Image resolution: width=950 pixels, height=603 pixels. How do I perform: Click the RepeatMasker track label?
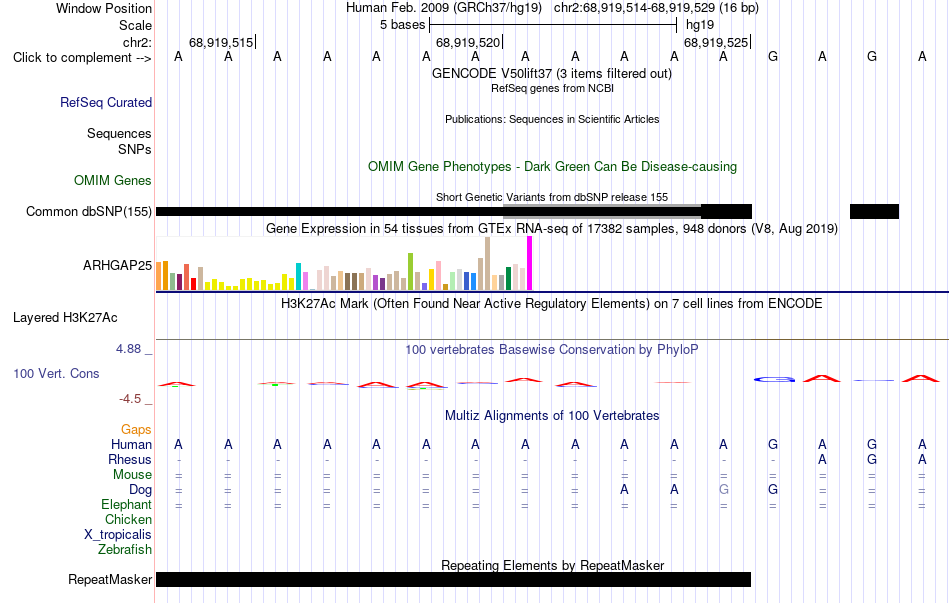pyautogui.click(x=110, y=579)
